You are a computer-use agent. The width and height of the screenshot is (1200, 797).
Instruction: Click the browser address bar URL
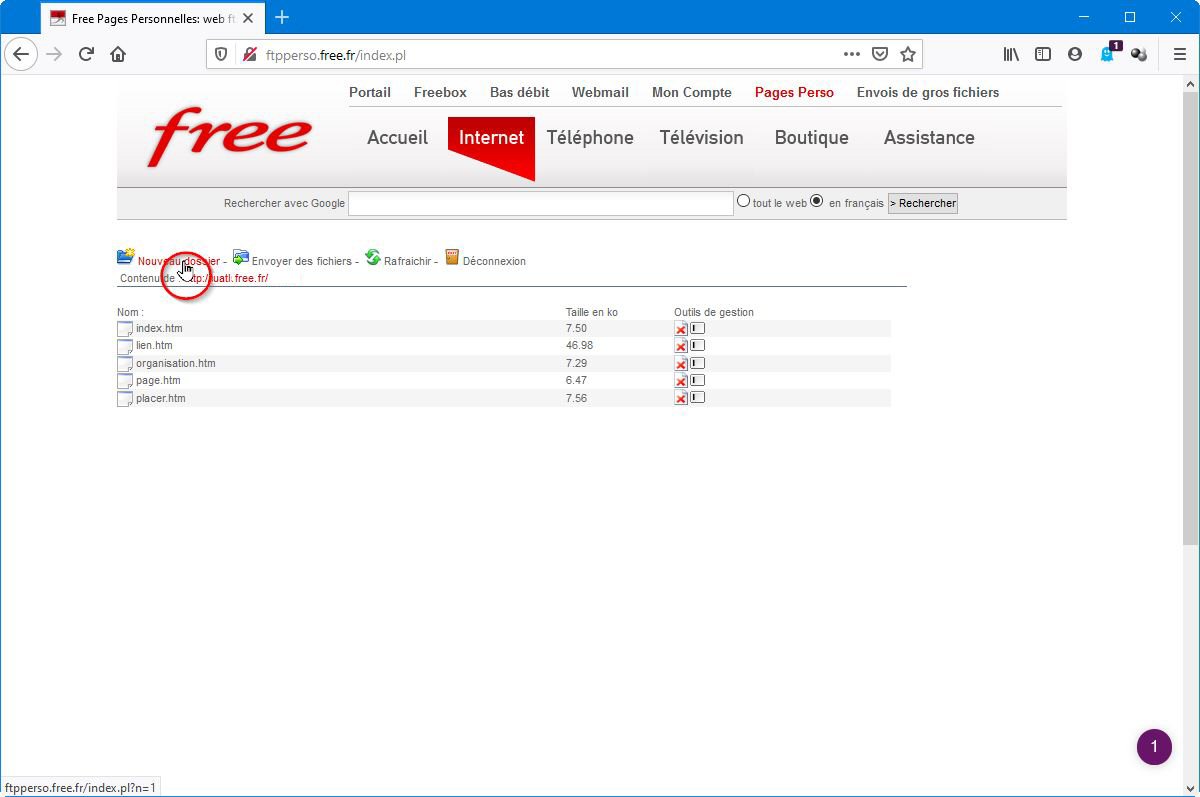(336, 55)
